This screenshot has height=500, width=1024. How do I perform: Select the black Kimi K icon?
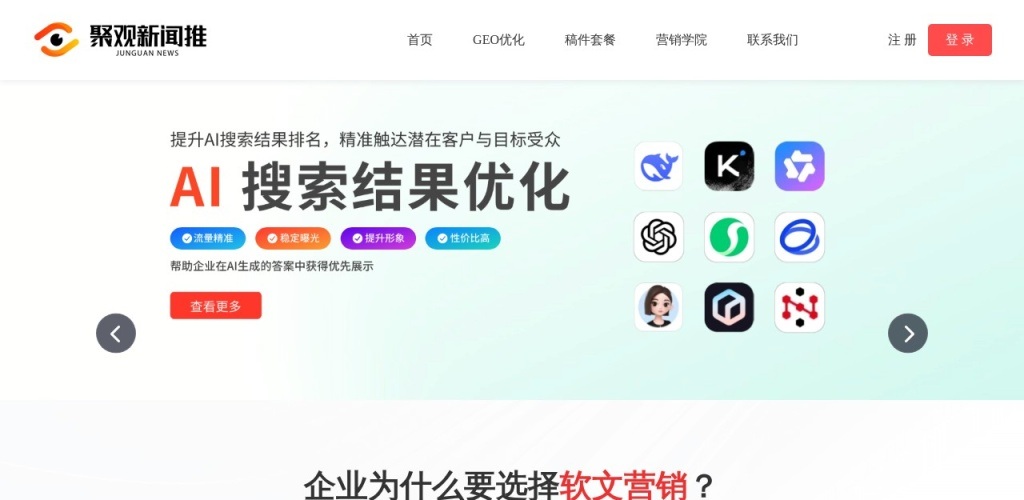[729, 166]
